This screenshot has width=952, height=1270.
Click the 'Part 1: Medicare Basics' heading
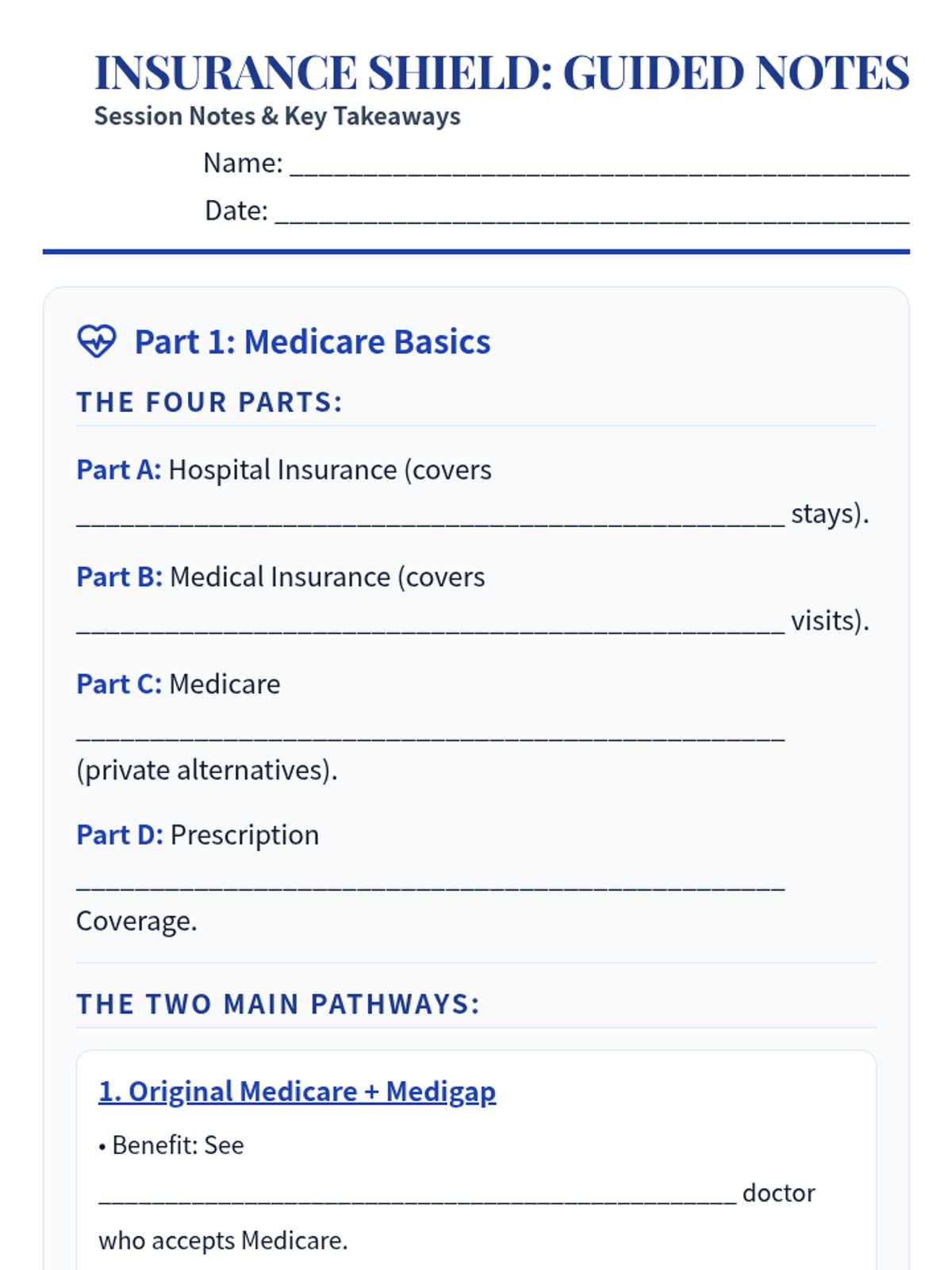[x=313, y=342]
